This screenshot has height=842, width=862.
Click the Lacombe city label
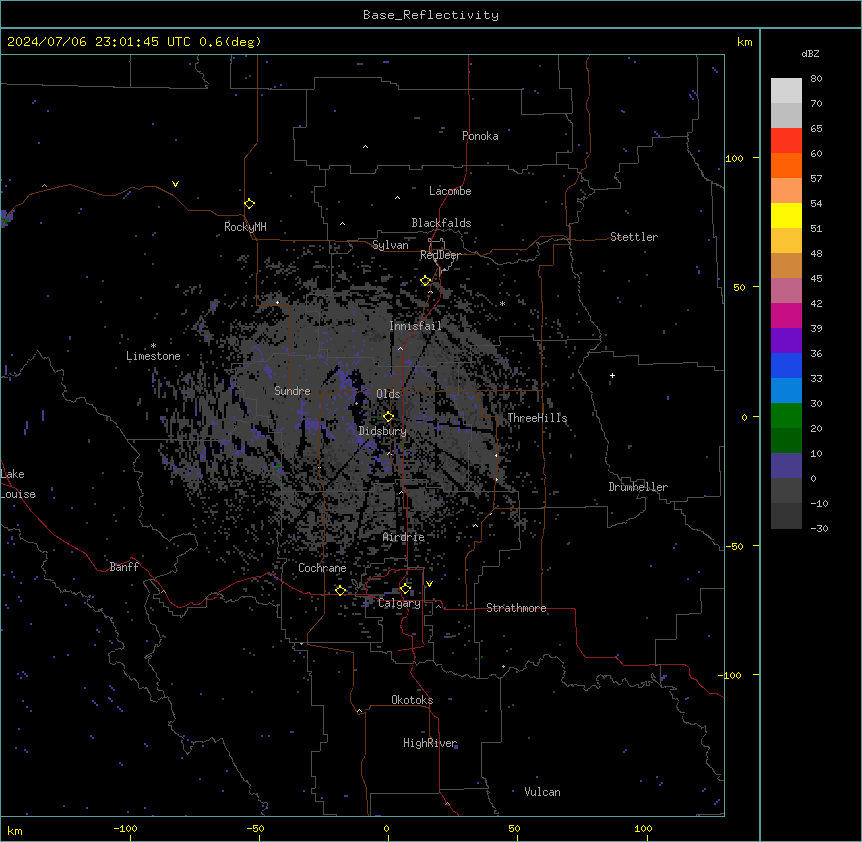[450, 191]
